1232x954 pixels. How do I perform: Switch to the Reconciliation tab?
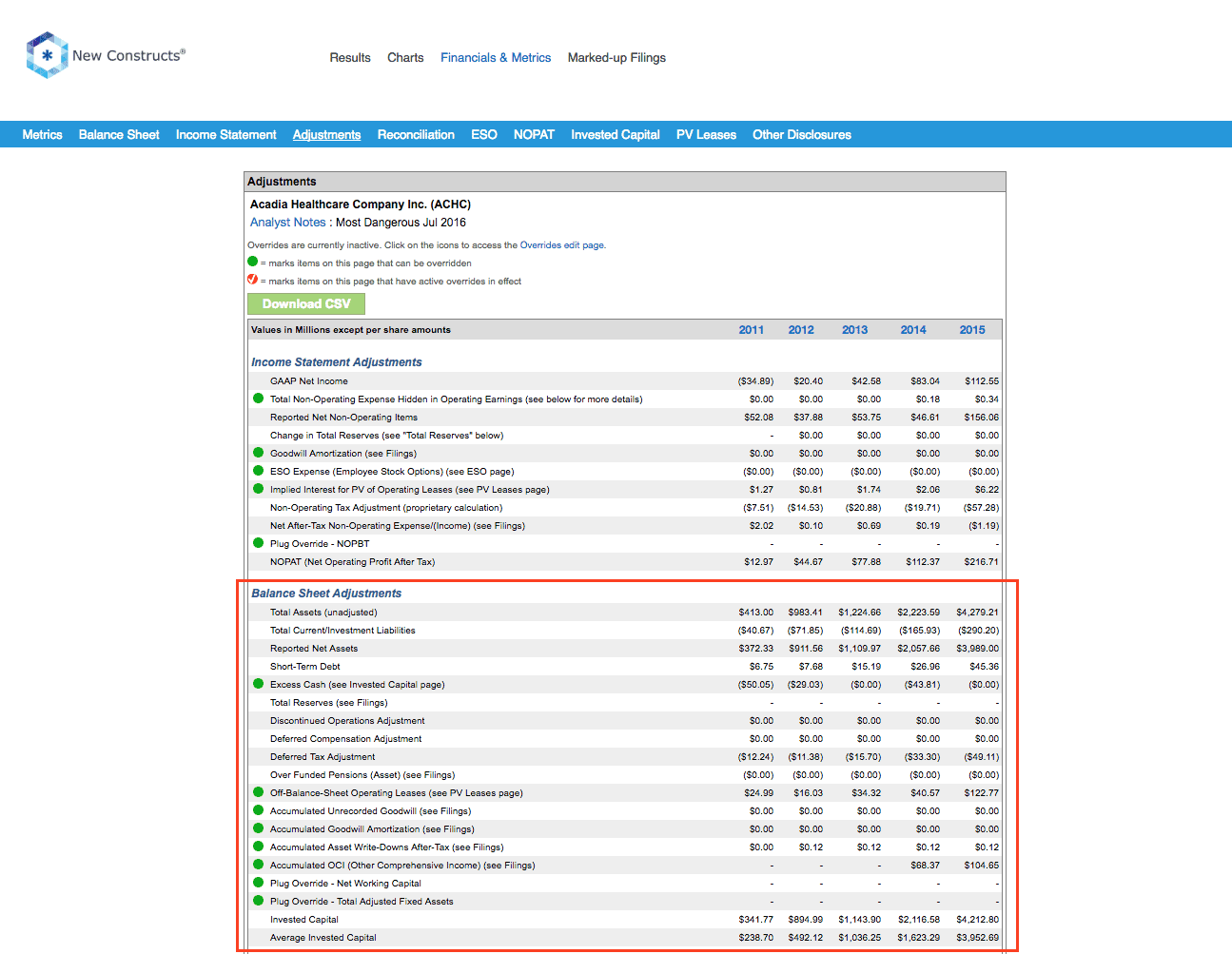click(416, 135)
